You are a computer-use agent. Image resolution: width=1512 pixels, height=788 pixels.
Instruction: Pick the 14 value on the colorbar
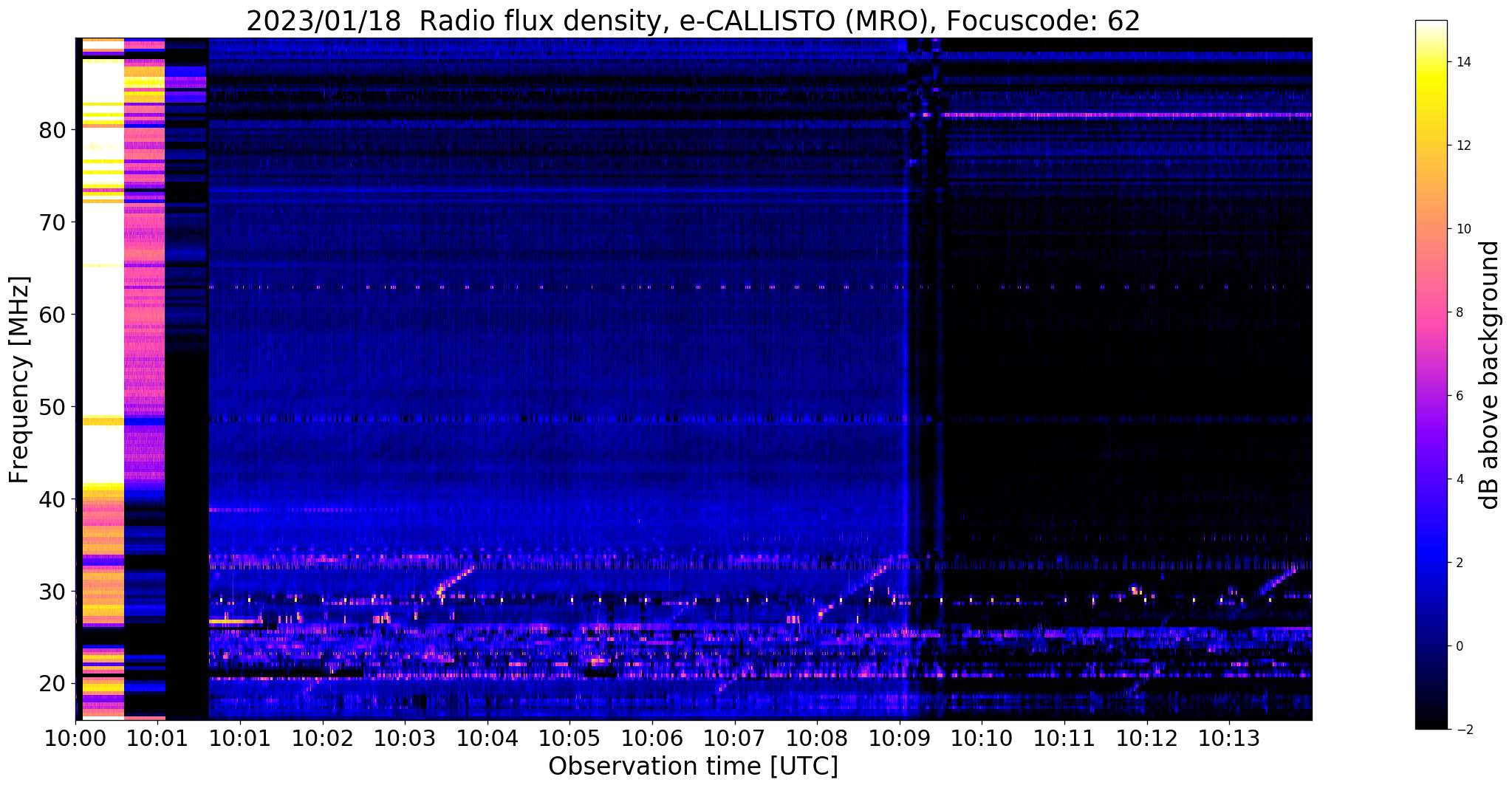(x=1464, y=62)
